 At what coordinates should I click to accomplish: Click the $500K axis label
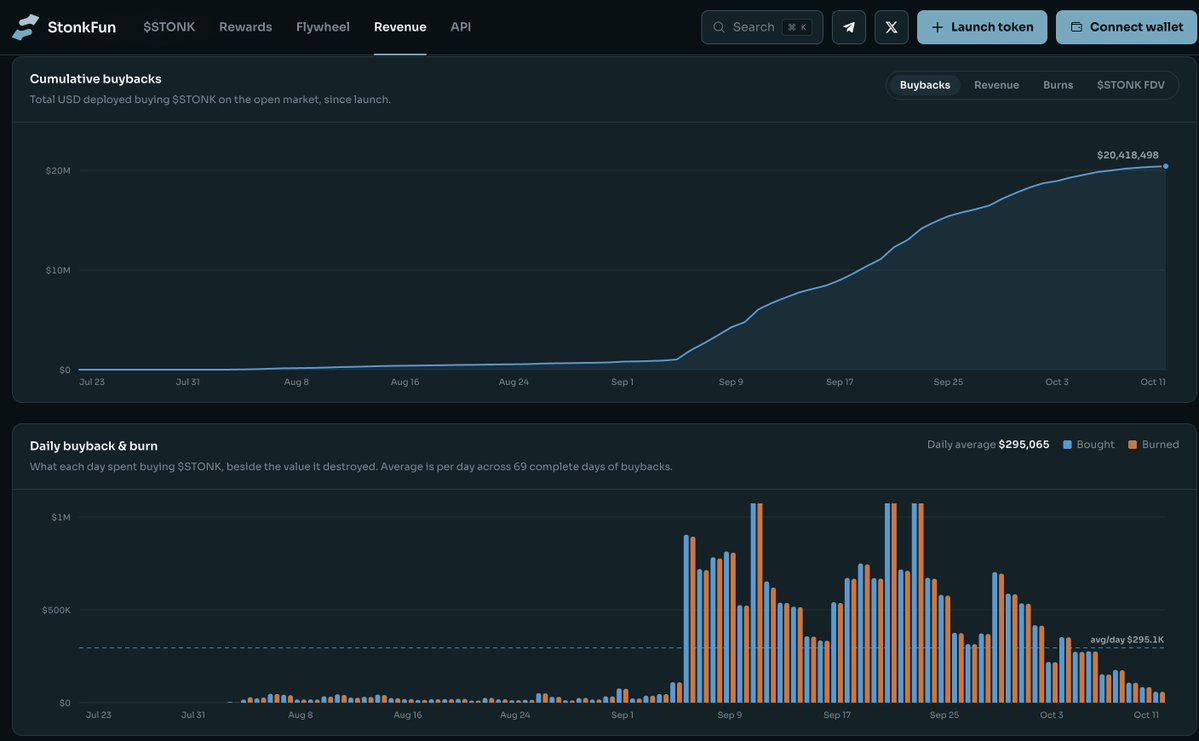tap(57, 610)
